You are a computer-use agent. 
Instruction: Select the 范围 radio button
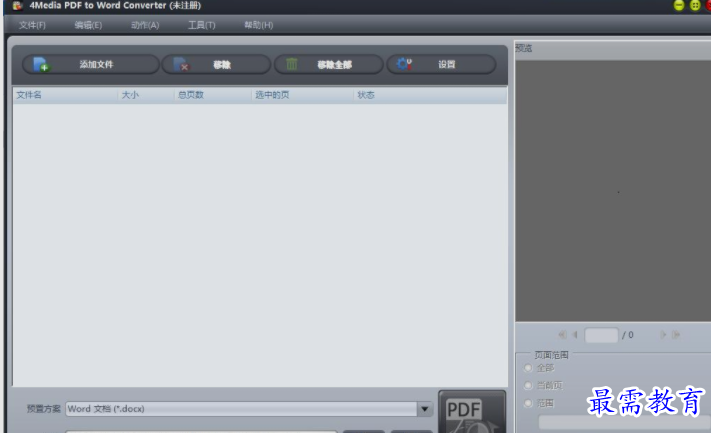[528, 403]
